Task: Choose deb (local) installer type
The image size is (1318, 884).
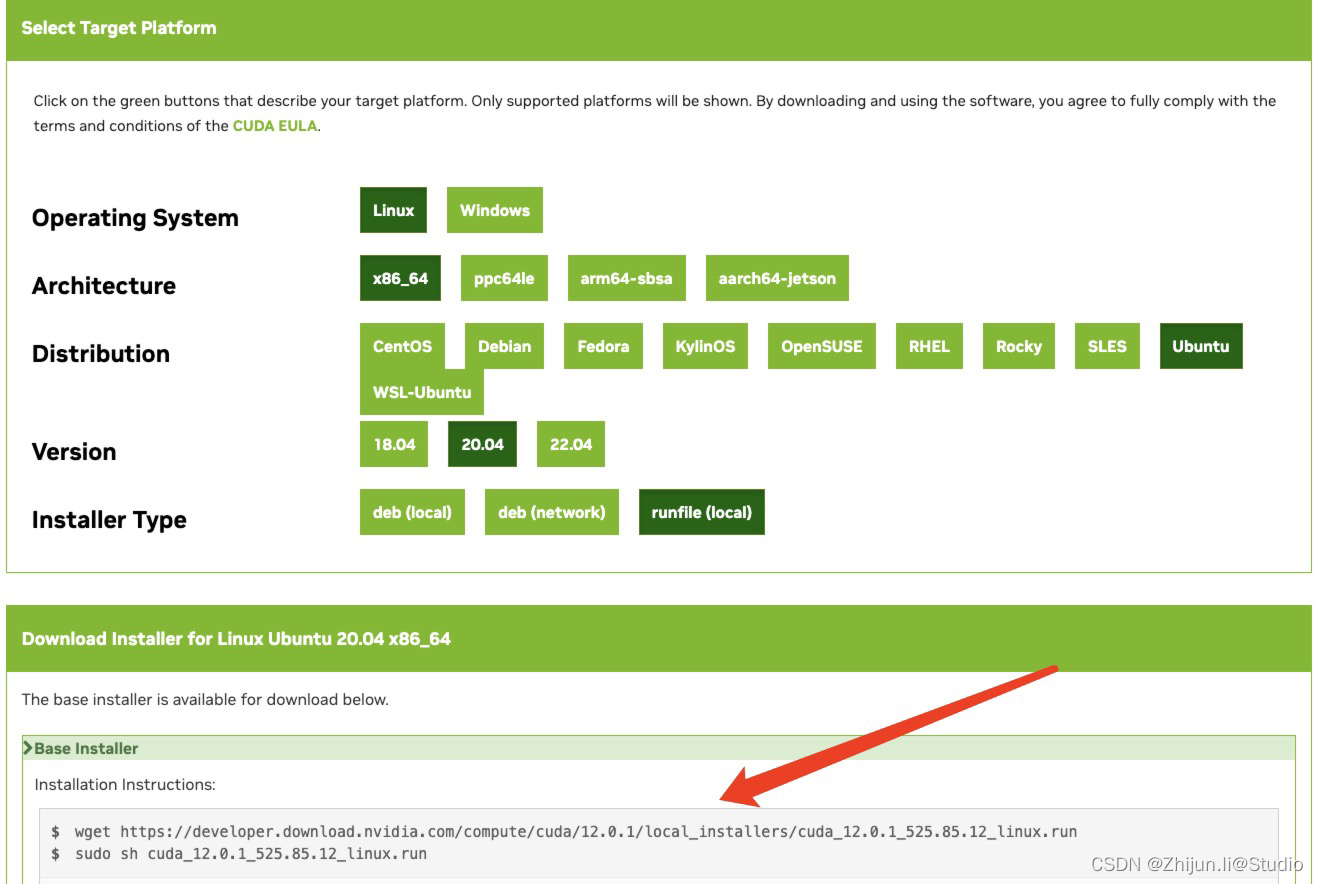Action: tap(412, 512)
